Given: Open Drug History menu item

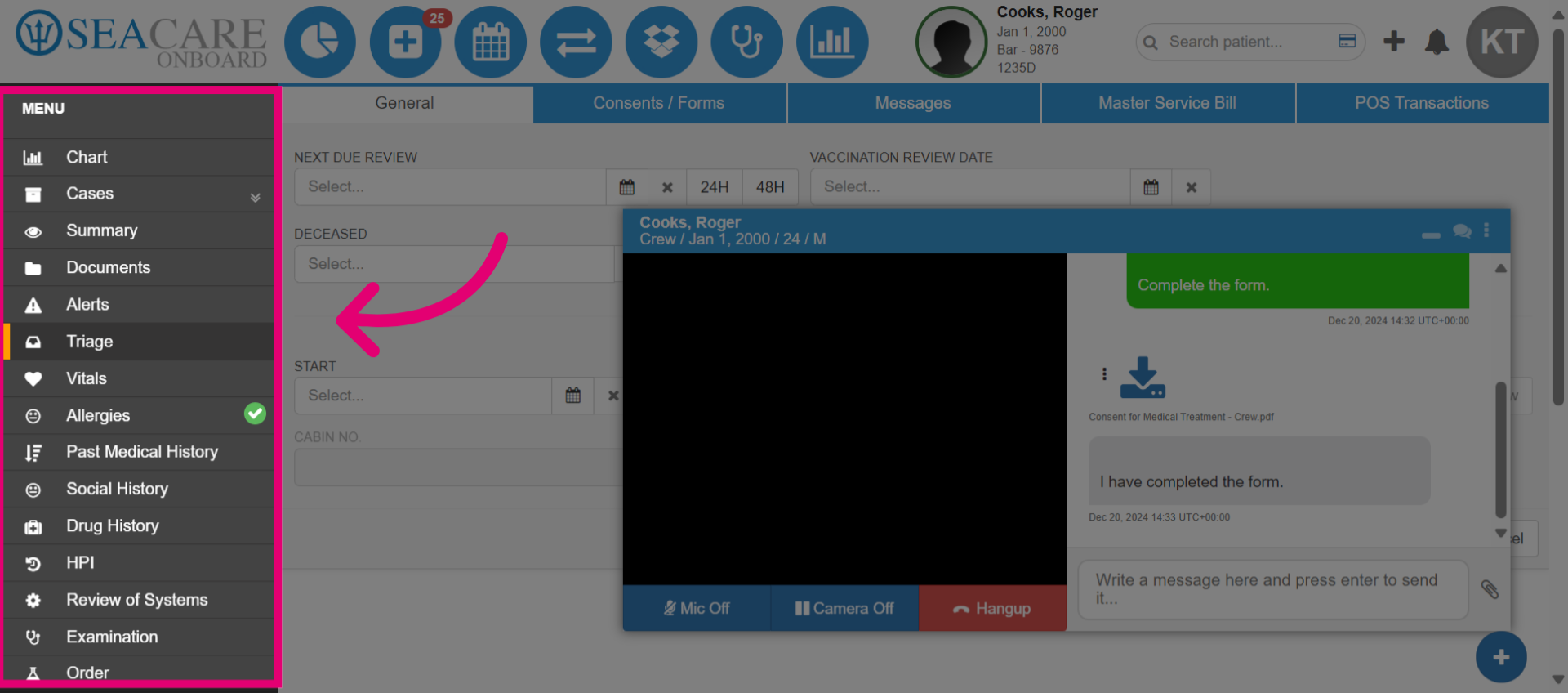Looking at the screenshot, I should pos(139,525).
